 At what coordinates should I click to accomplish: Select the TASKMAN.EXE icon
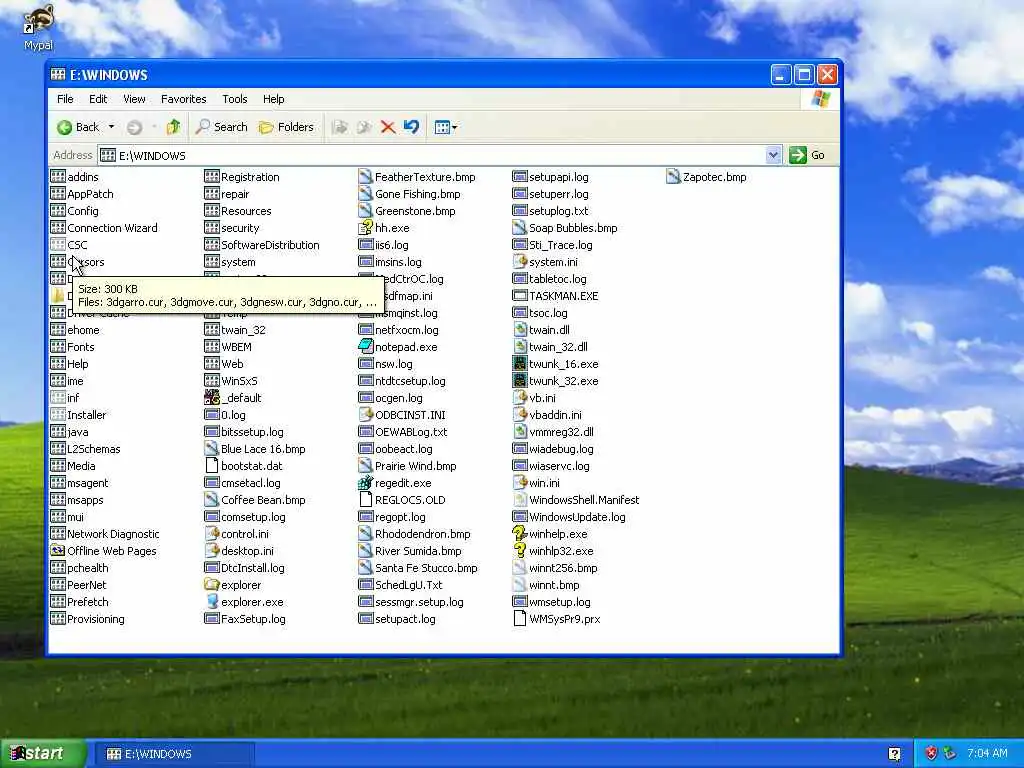point(519,296)
